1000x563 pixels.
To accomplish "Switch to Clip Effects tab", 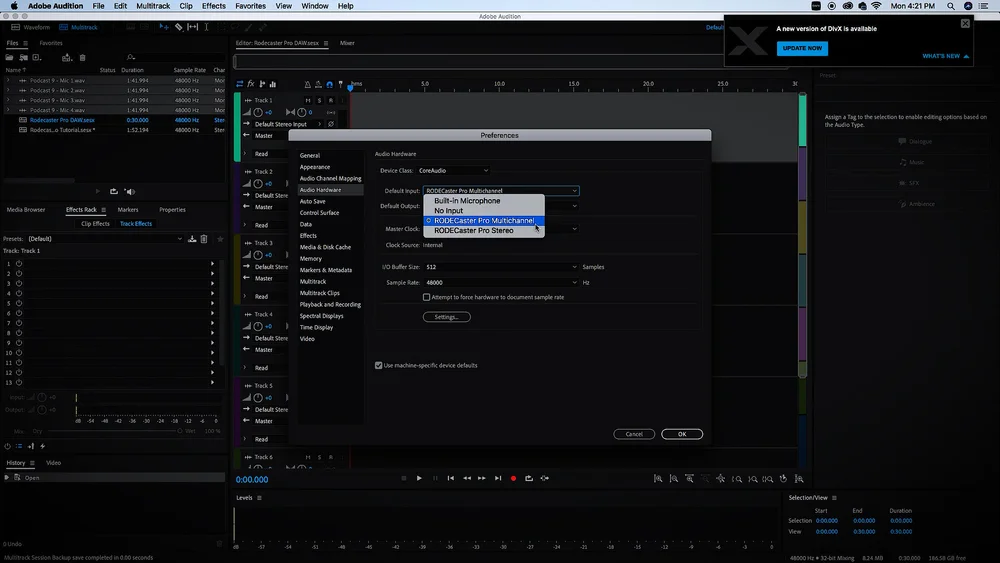I will 95,224.
